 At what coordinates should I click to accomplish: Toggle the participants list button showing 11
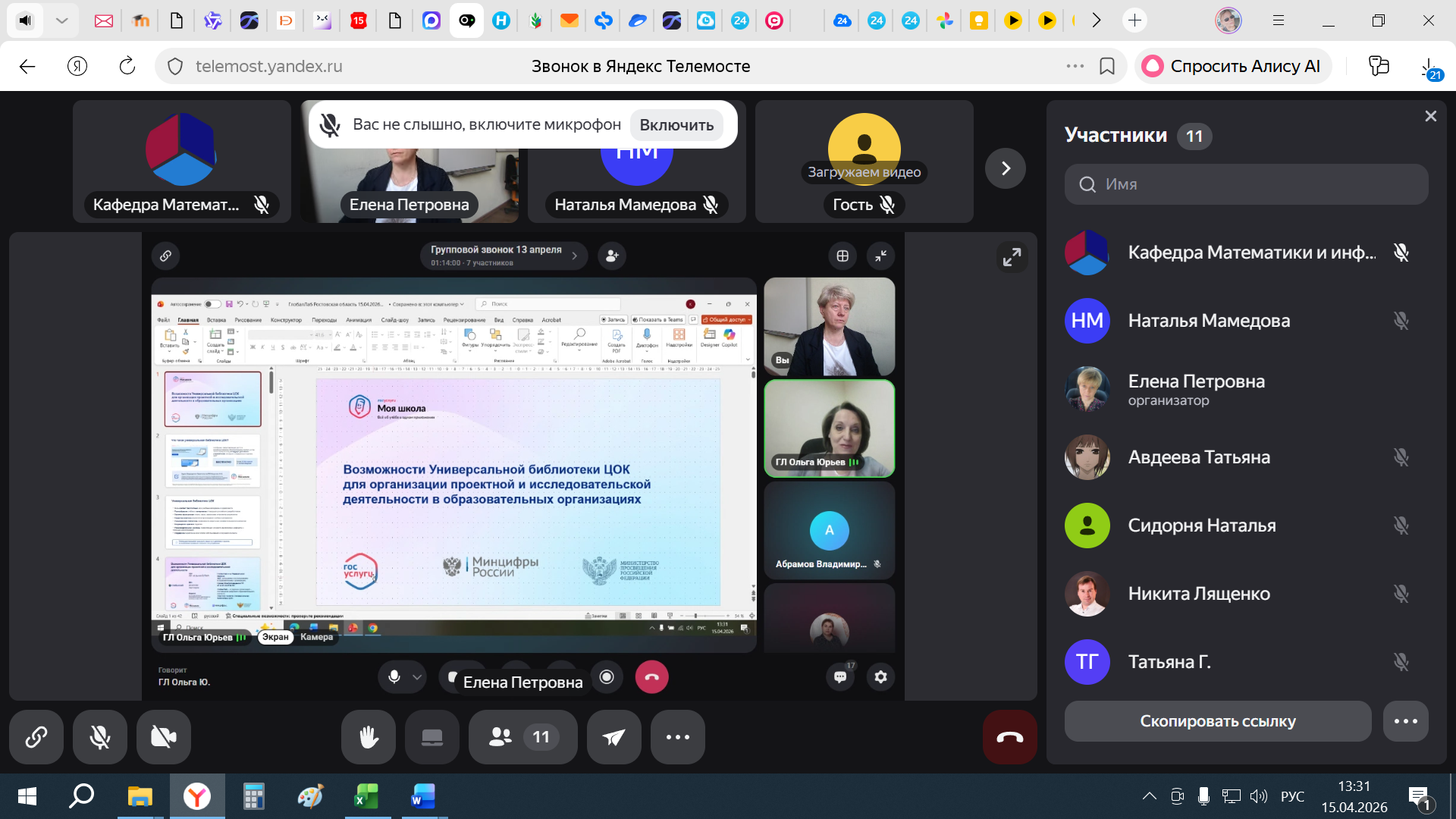click(x=523, y=737)
